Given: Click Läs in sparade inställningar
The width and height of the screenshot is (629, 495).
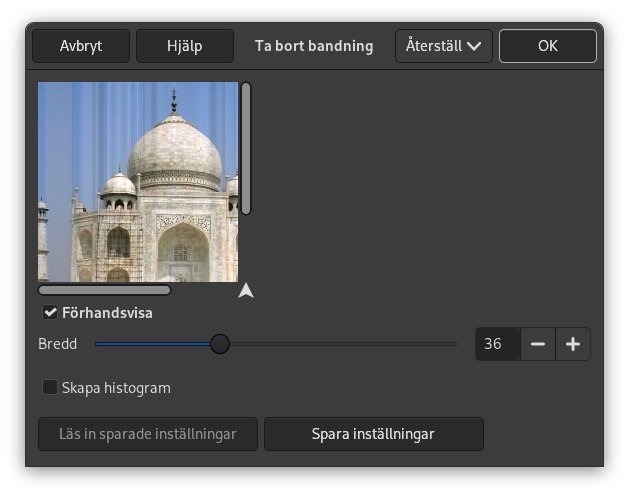Looking at the screenshot, I should pyautogui.click(x=148, y=434).
